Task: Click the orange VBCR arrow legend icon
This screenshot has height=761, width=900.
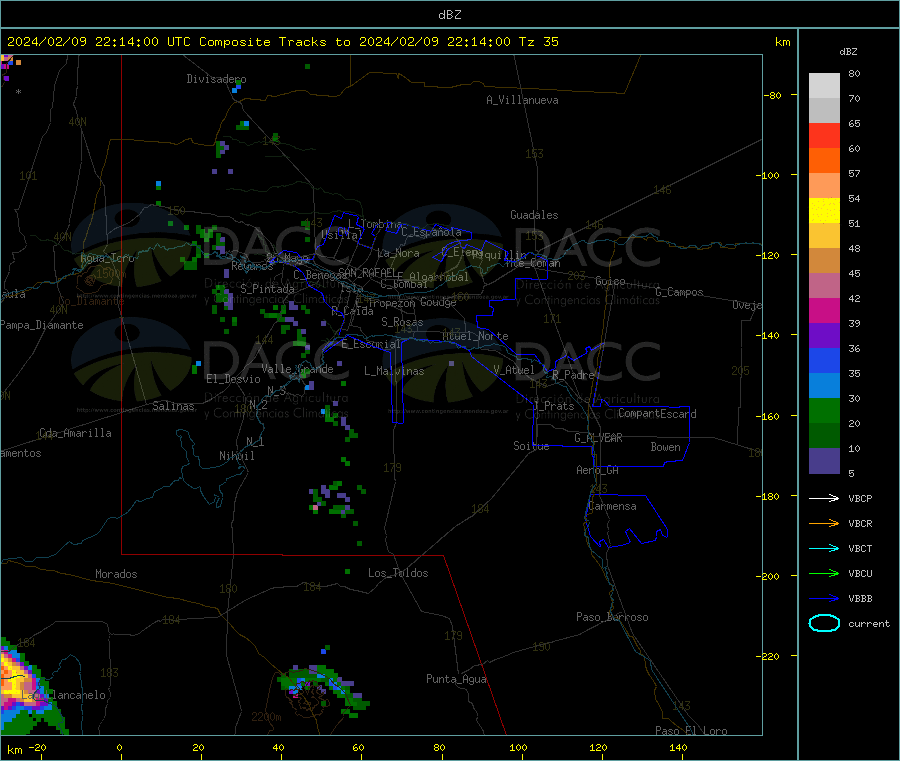Action: (x=824, y=523)
